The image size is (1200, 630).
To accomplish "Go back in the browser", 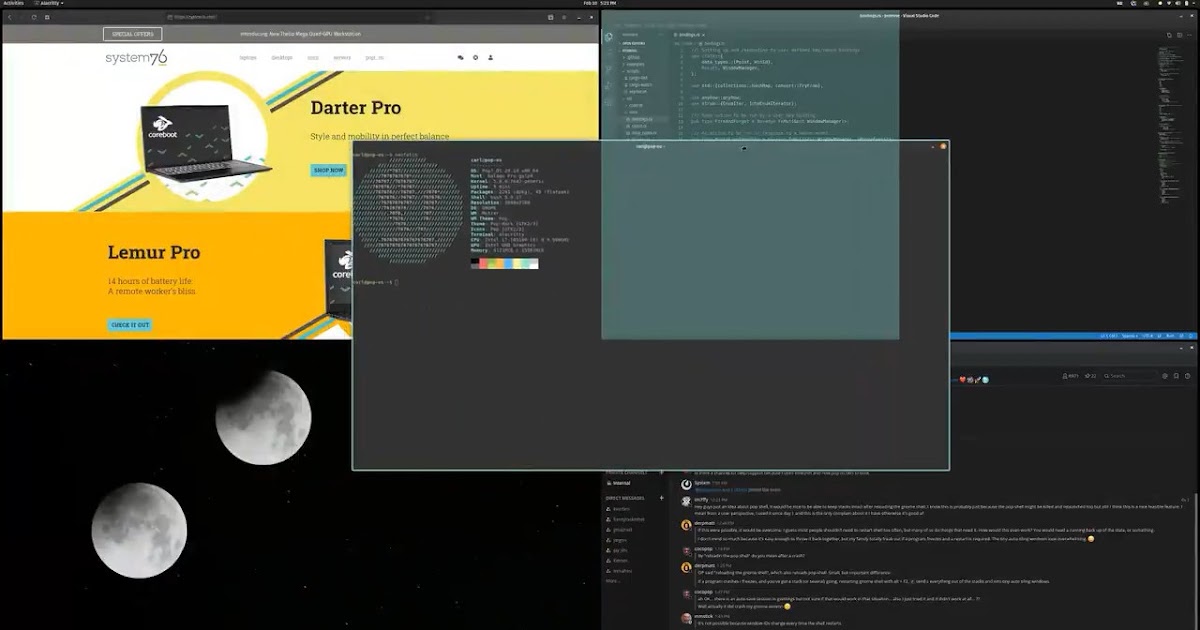I will click(x=8, y=17).
